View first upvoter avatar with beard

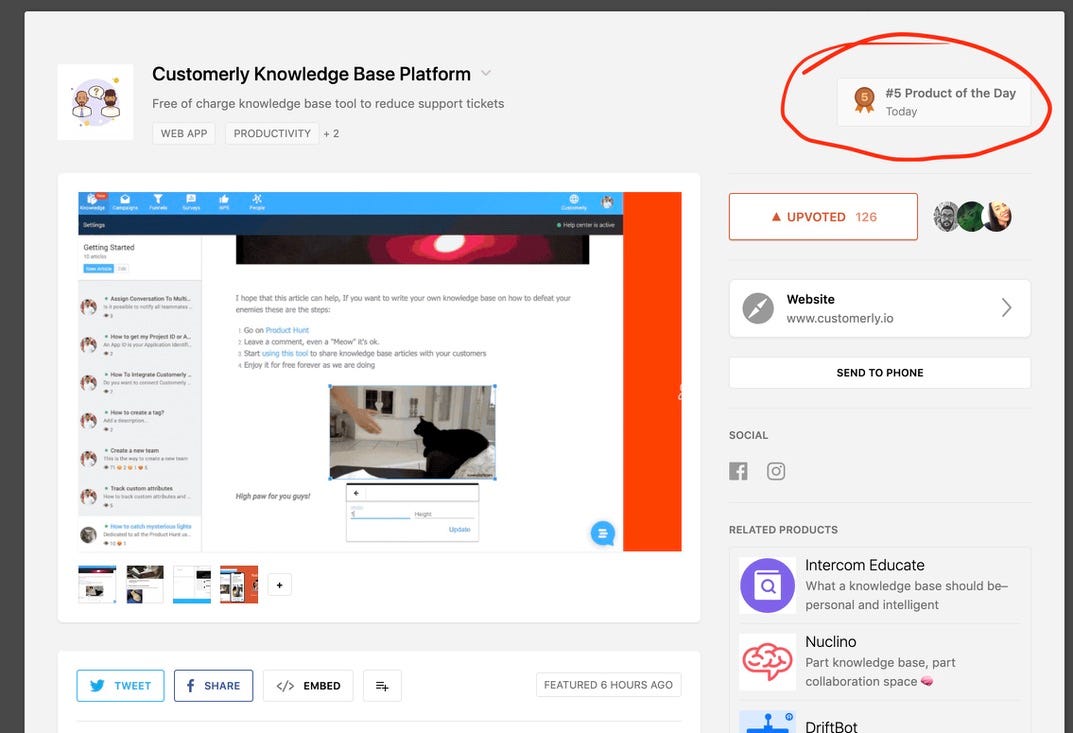[x=947, y=217]
